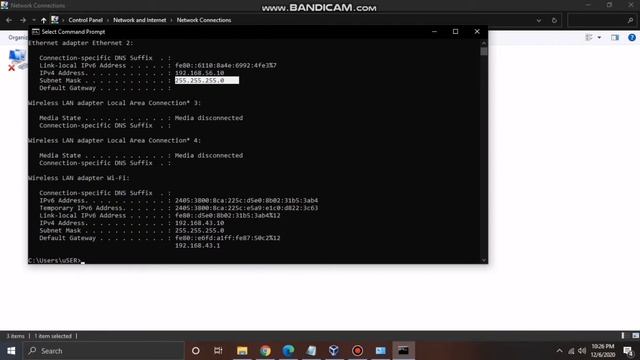Select Network and Internet breadcrumb
640x360 pixels.
[x=140, y=20]
